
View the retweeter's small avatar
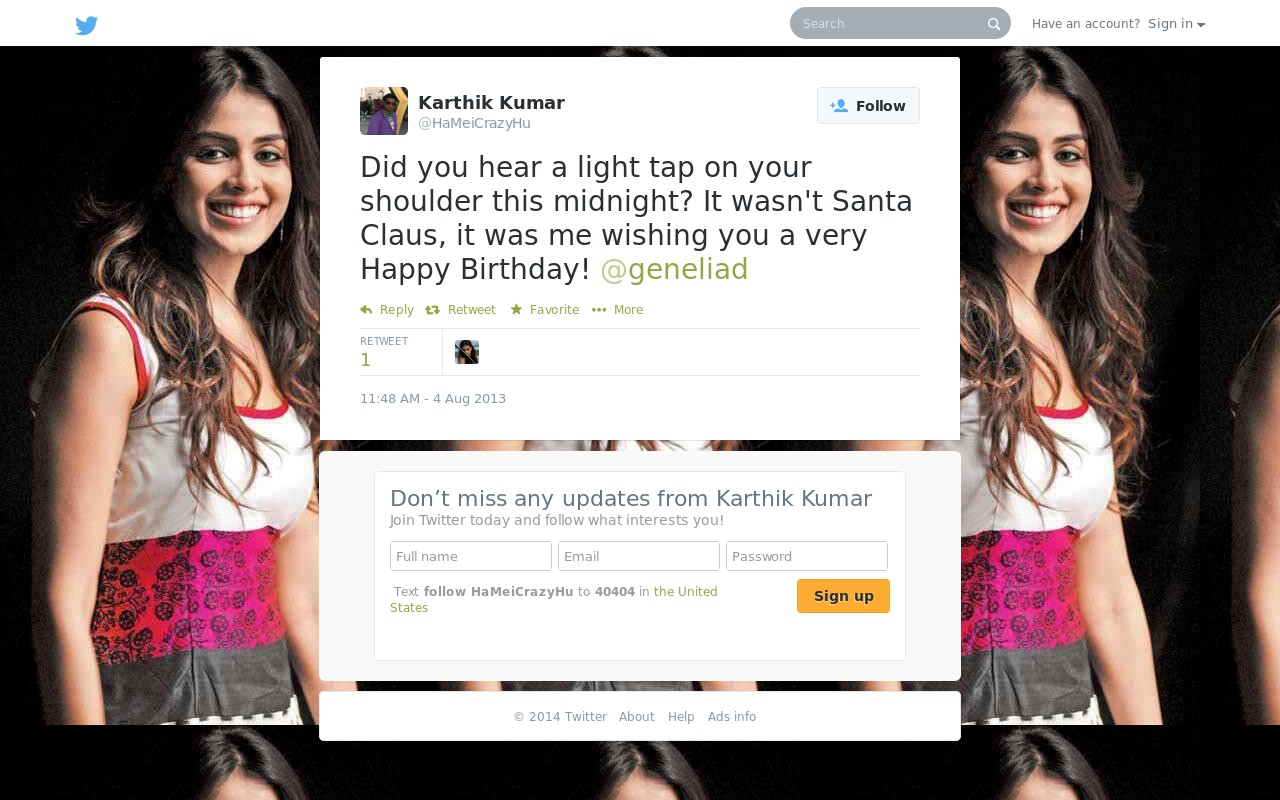click(x=467, y=352)
